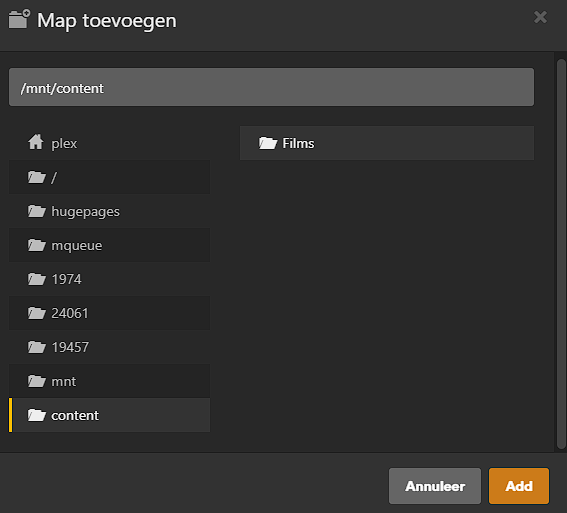Navigate to the mnt folder

pyautogui.click(x=109, y=381)
